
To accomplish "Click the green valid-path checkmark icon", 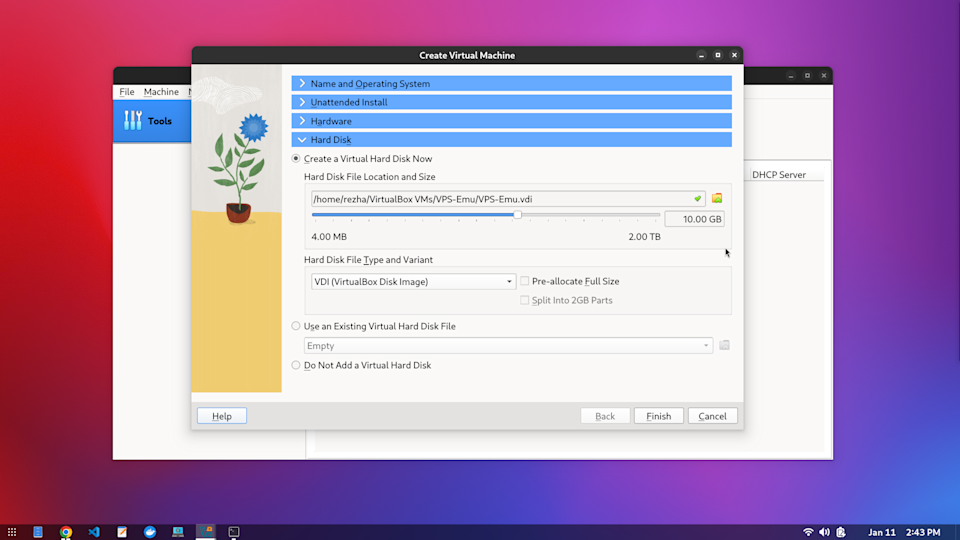I will 697,199.
